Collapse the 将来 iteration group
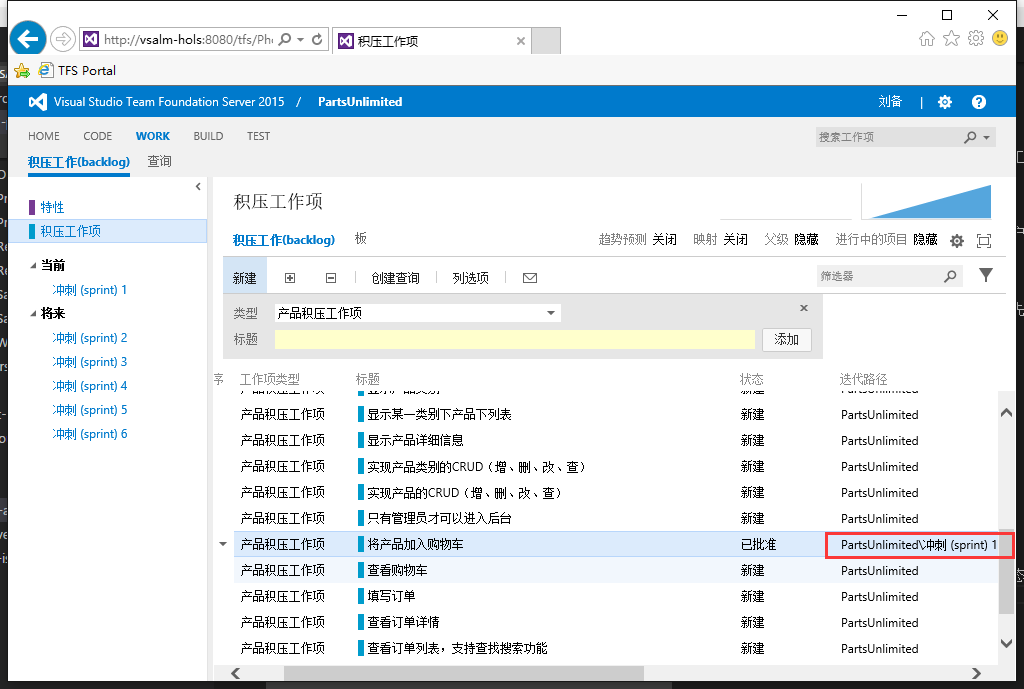This screenshot has height=689, width=1024. [x=33, y=314]
